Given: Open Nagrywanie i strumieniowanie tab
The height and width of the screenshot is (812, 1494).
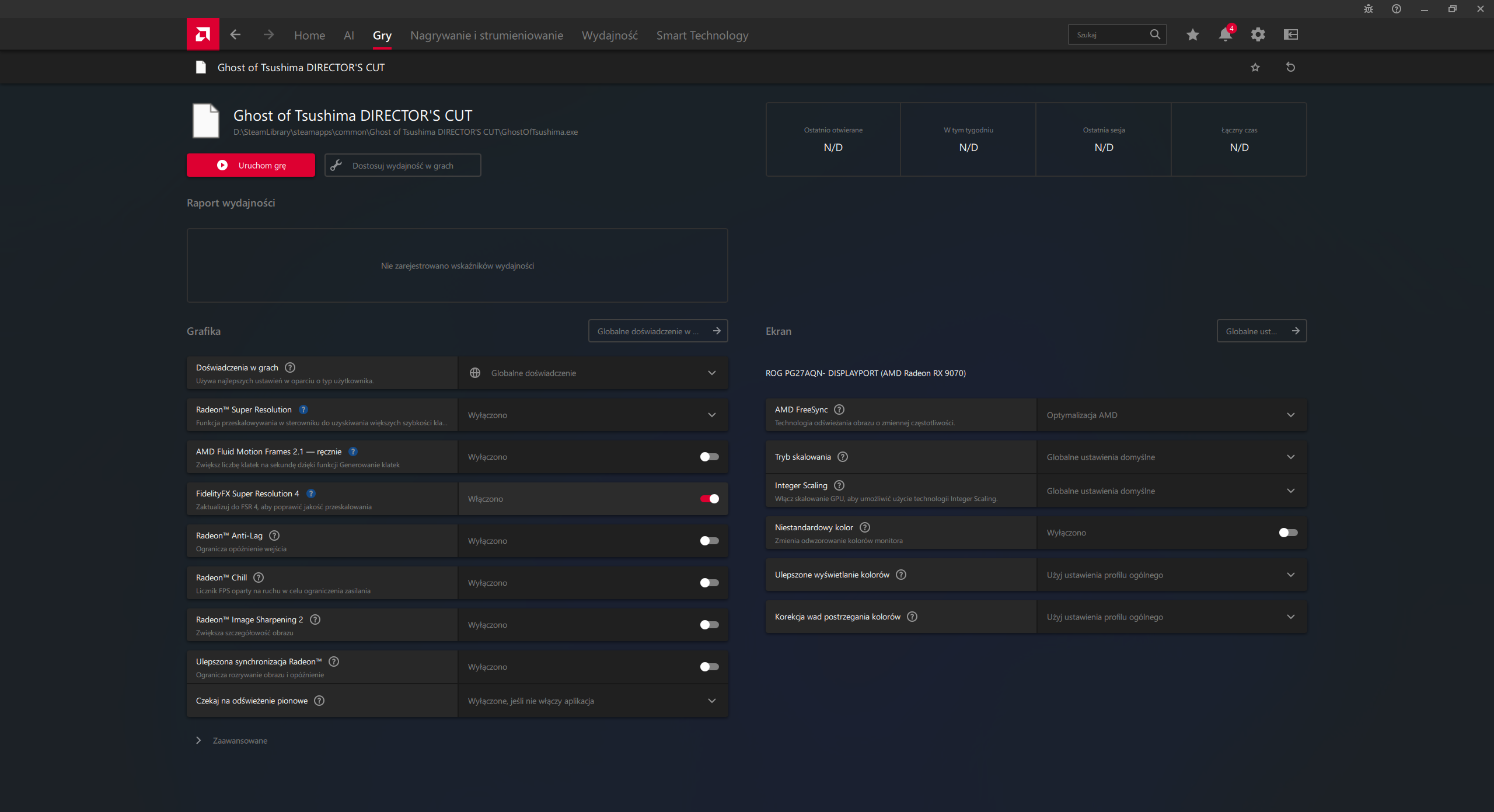Looking at the screenshot, I should (487, 35).
